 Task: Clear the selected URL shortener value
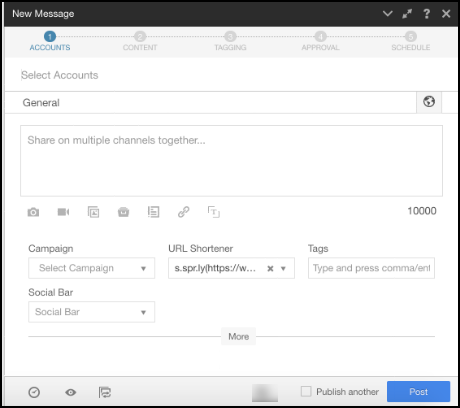pyautogui.click(x=270, y=268)
